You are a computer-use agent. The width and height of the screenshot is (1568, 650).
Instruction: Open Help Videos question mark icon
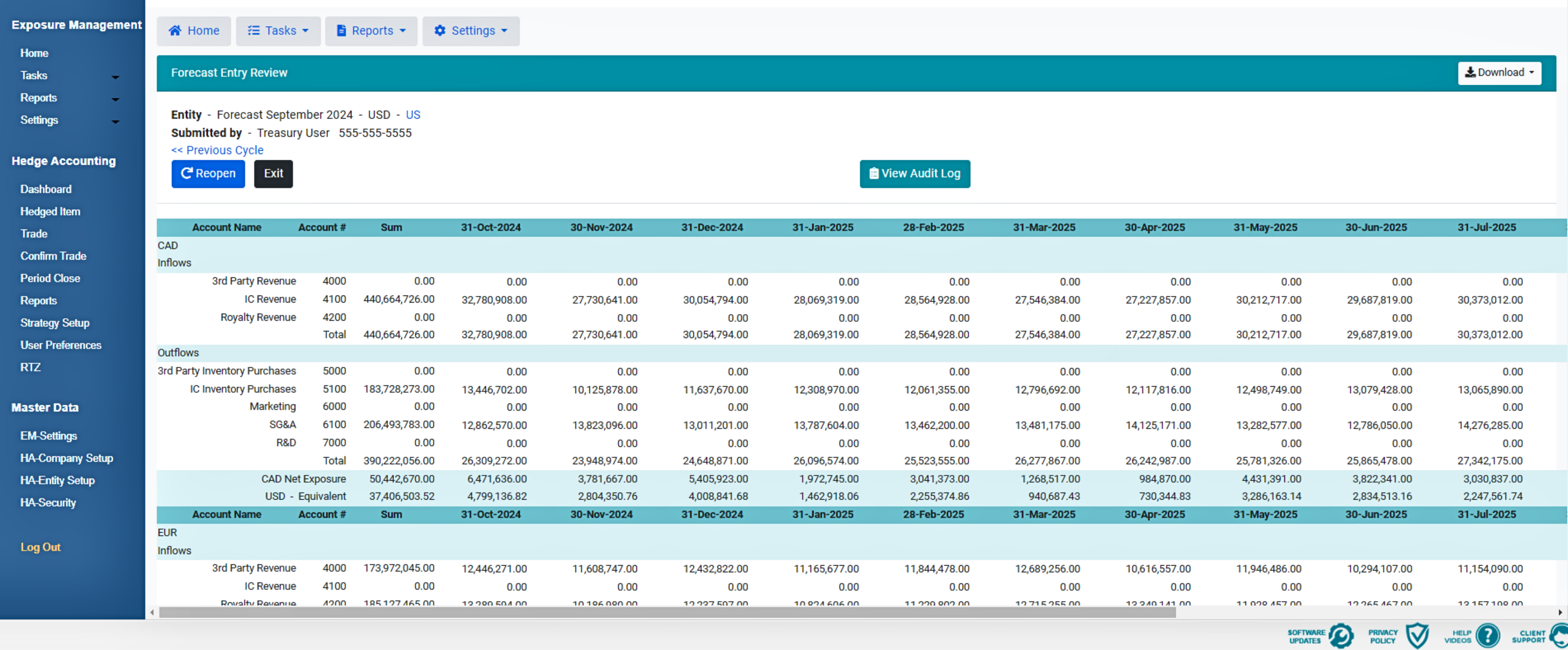1488,636
